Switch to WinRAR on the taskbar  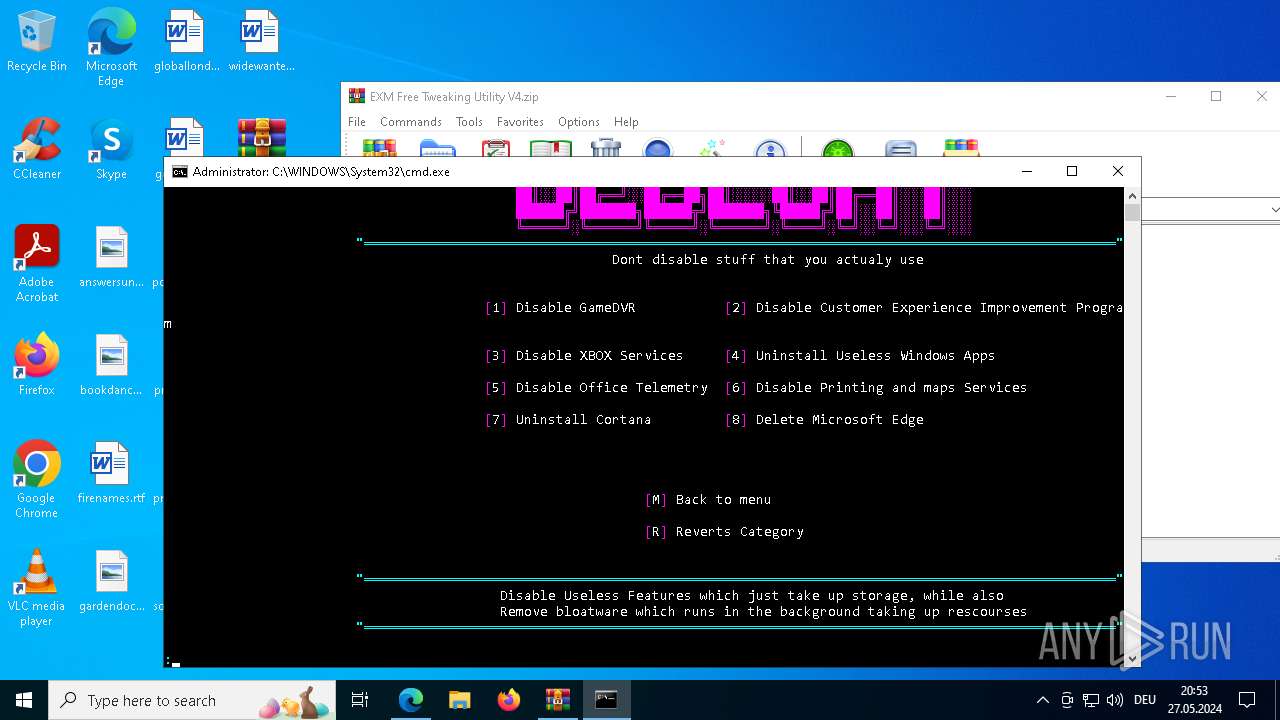click(557, 700)
